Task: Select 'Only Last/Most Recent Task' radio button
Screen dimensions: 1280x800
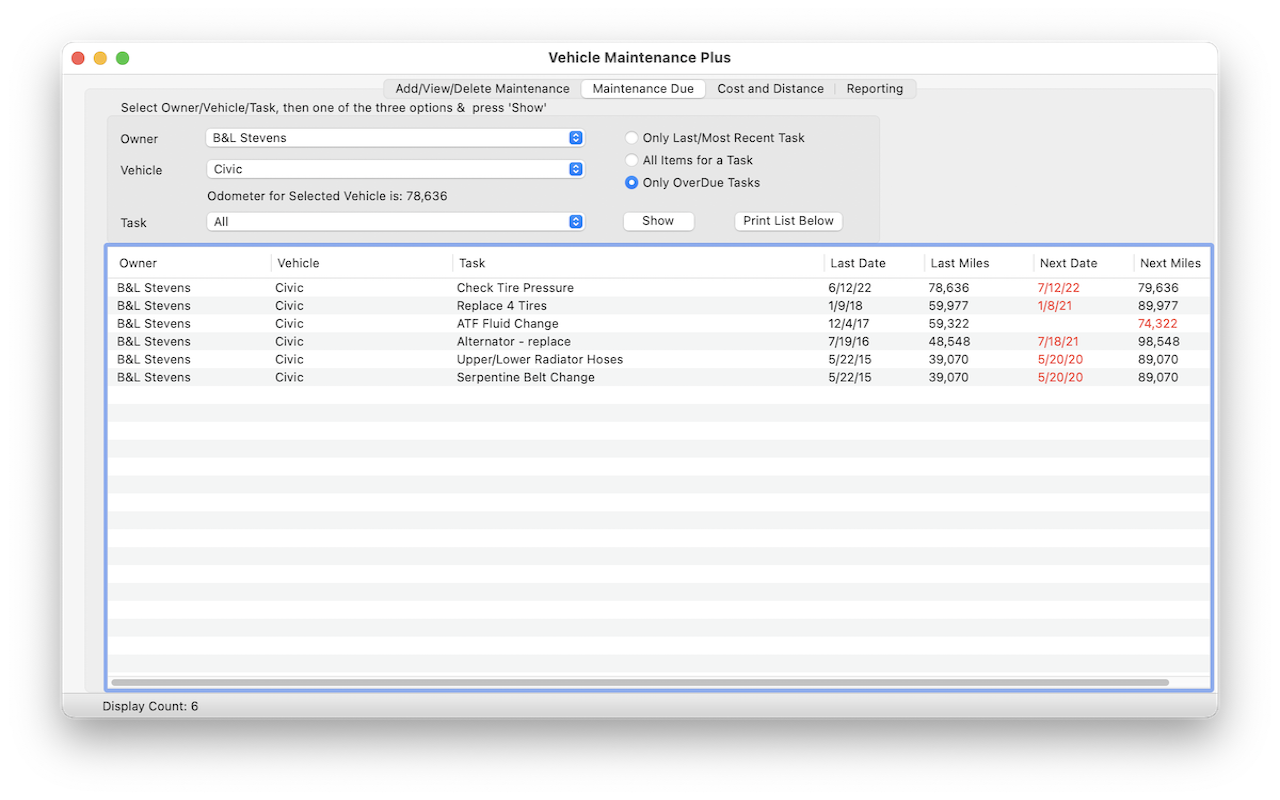Action: [632, 138]
